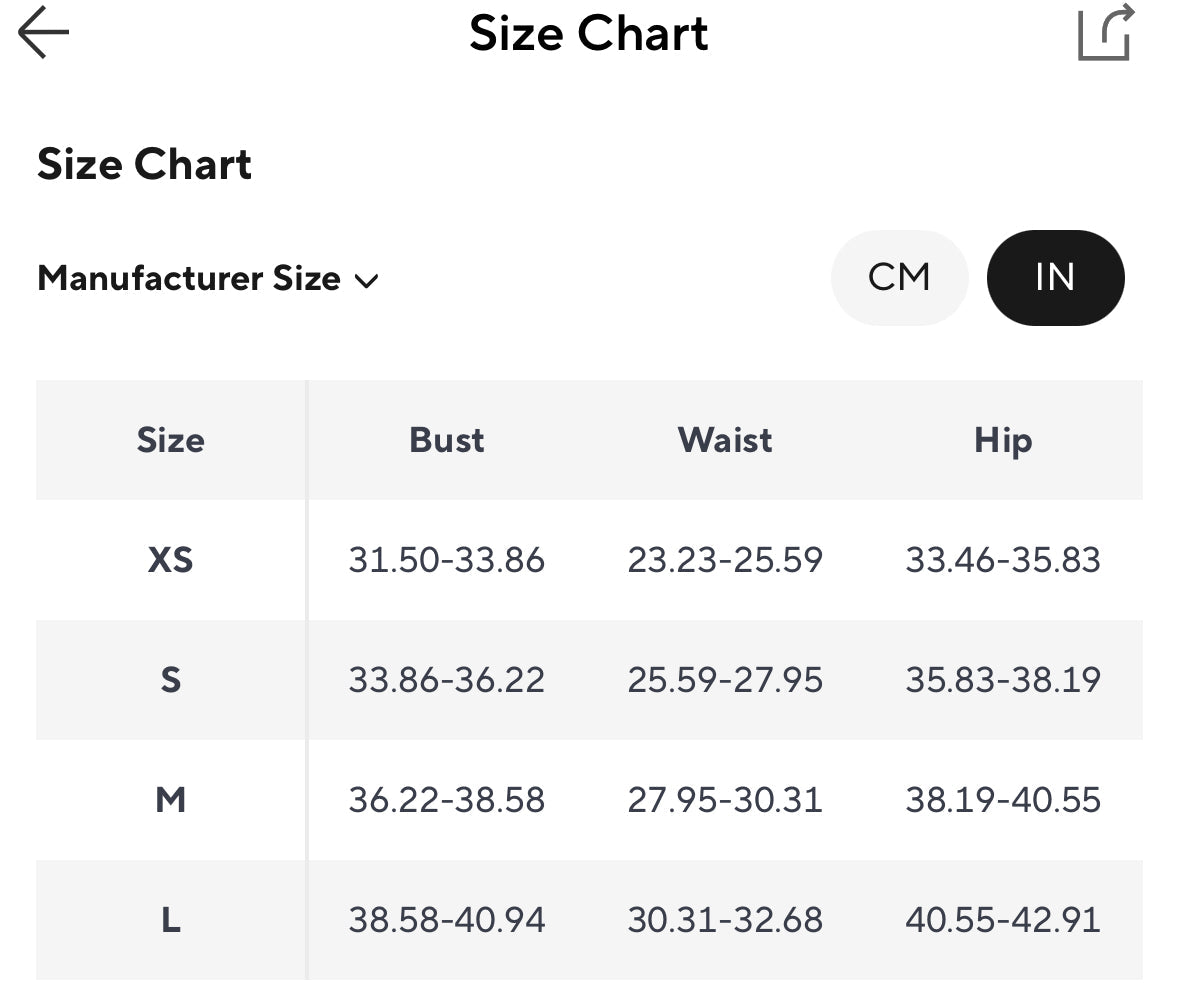Click XS bust value 31.50-33.86
The image size is (1179, 983).
point(447,560)
